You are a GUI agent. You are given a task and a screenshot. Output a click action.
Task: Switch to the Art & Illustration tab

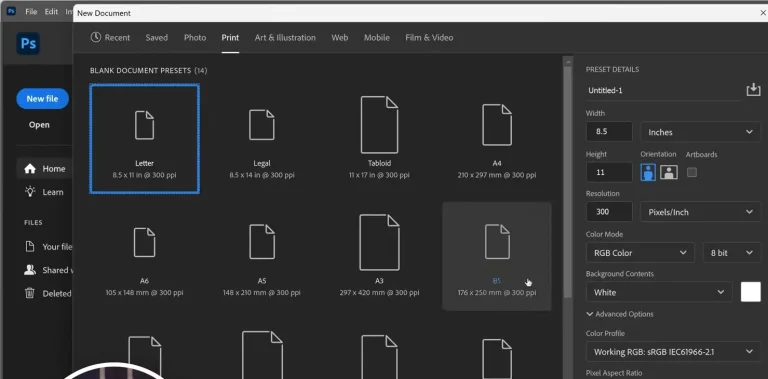[285, 37]
